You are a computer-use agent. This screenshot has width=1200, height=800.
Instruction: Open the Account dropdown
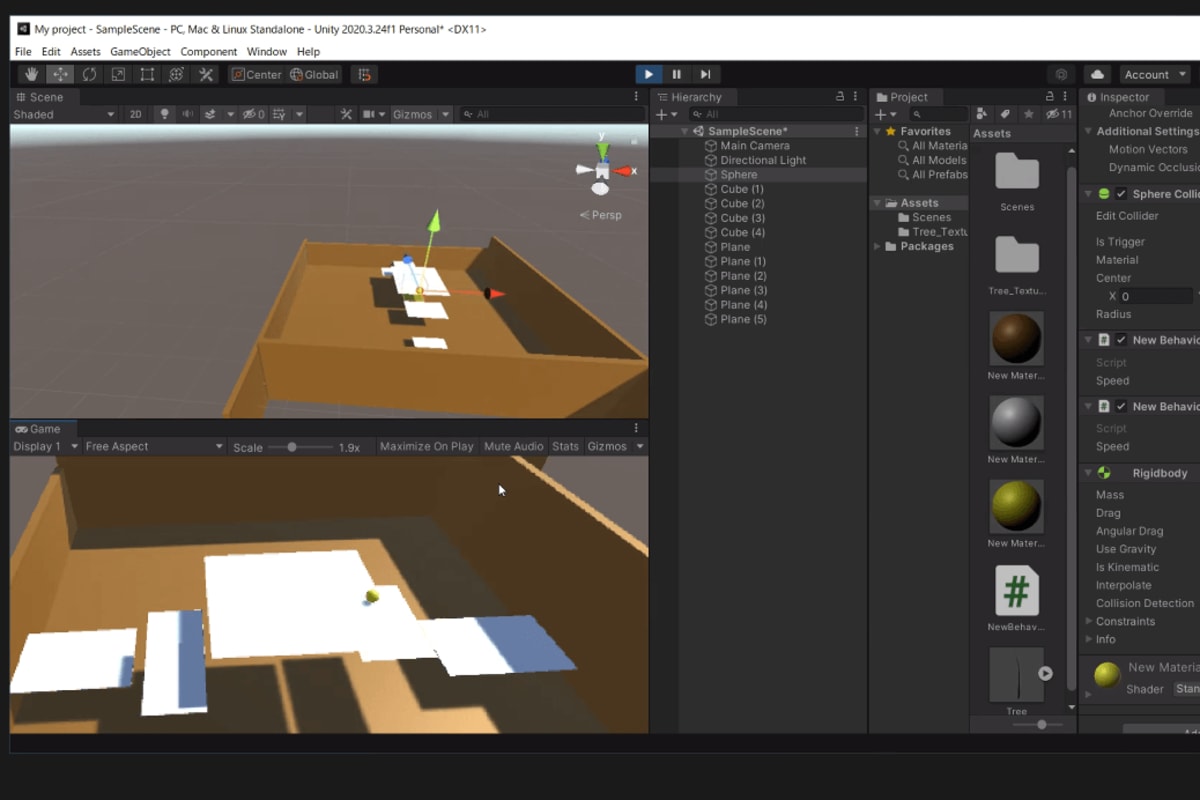1155,75
